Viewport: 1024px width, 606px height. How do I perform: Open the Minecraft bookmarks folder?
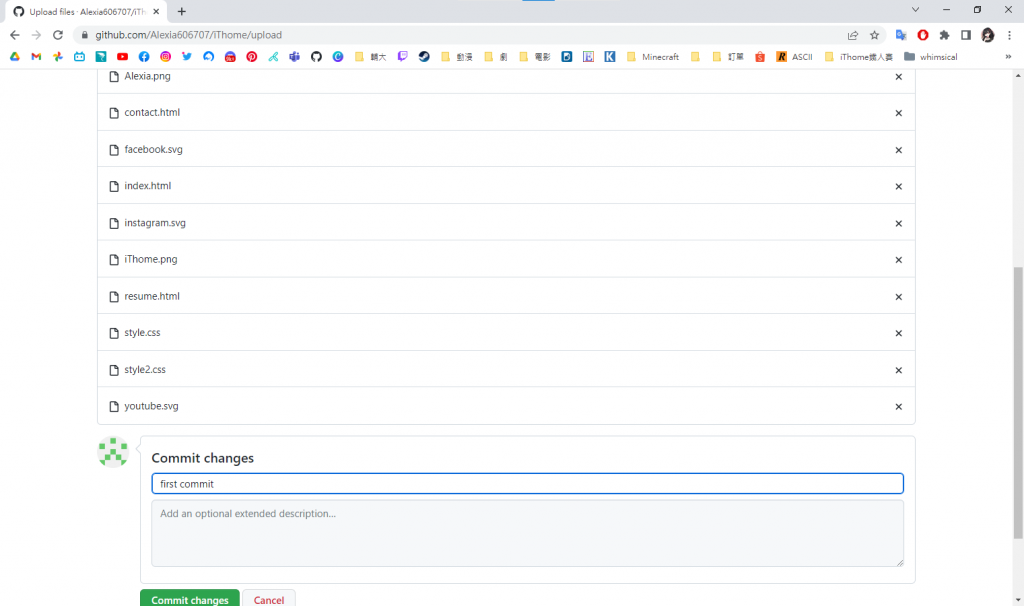(653, 57)
